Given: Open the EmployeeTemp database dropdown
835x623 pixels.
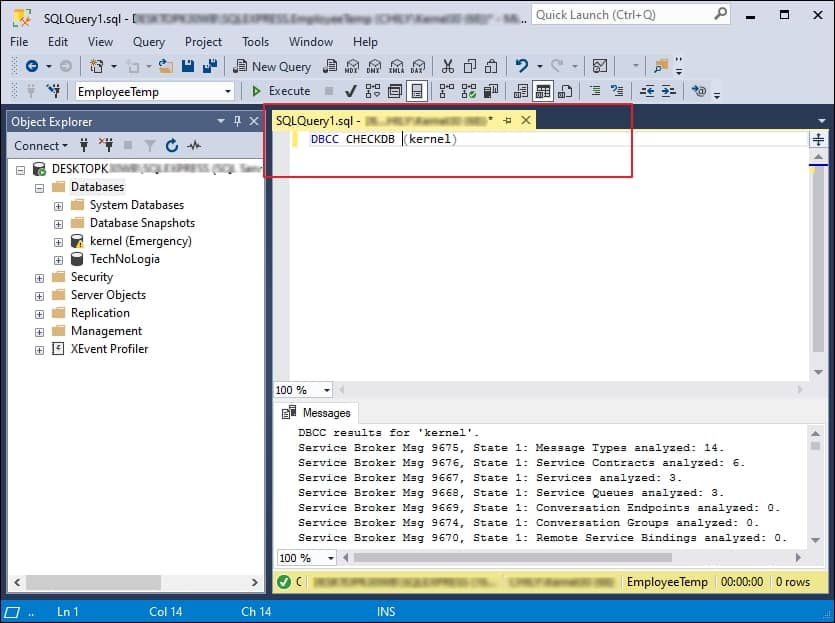Looking at the screenshot, I should point(228,92).
